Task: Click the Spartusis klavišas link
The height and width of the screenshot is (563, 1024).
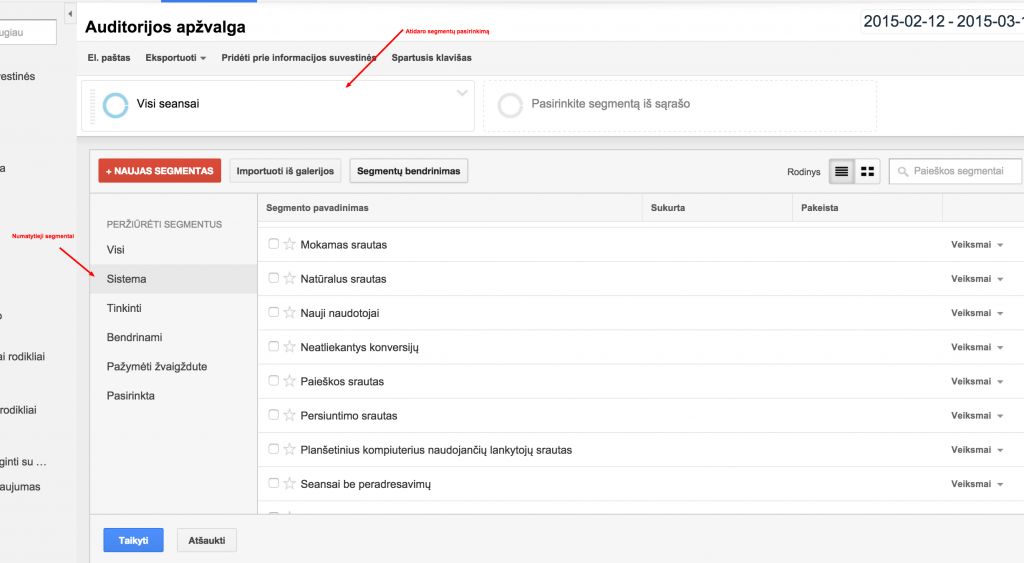Action: pos(432,57)
